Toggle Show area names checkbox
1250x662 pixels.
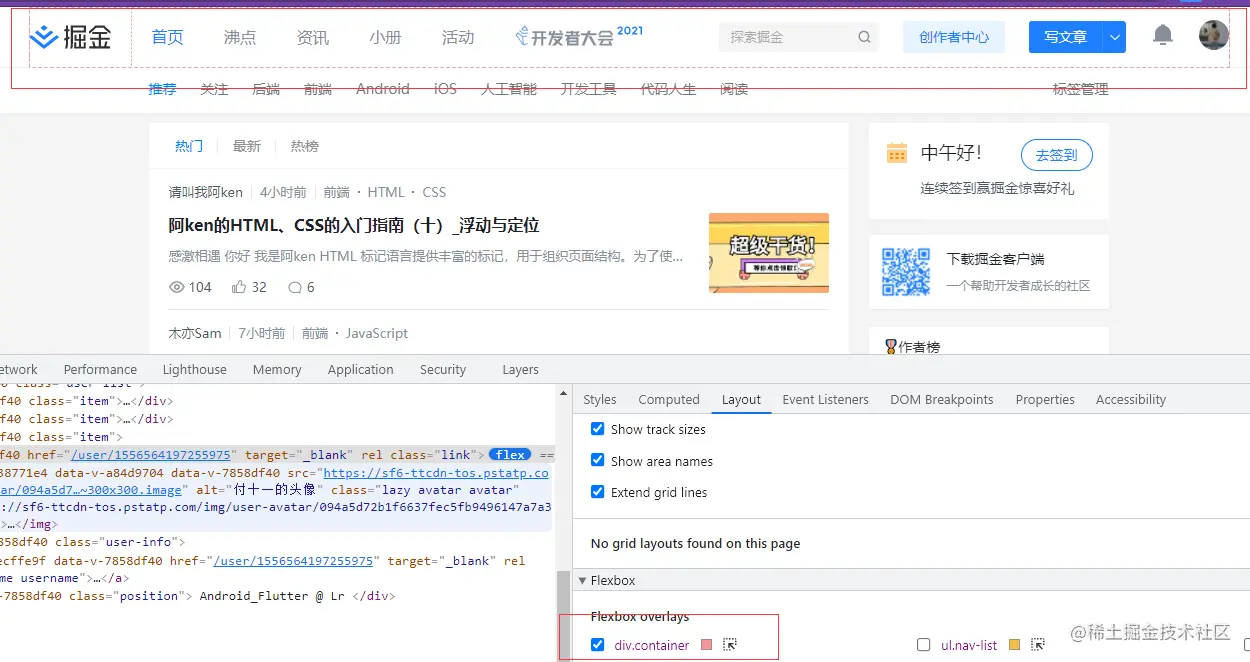[x=598, y=461]
